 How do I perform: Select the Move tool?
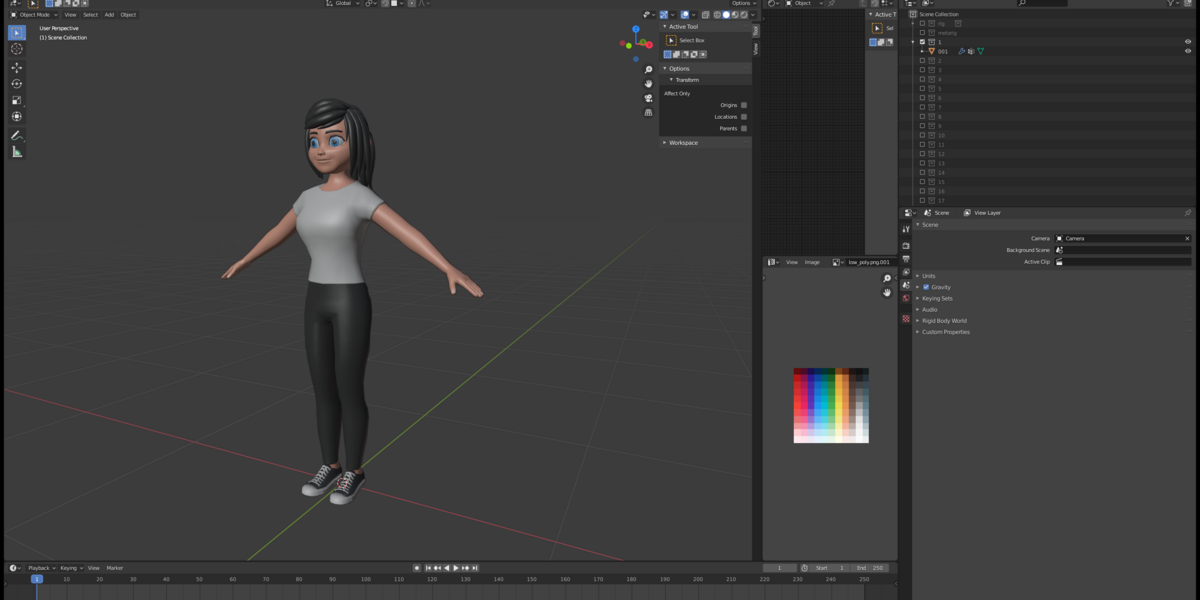17,68
